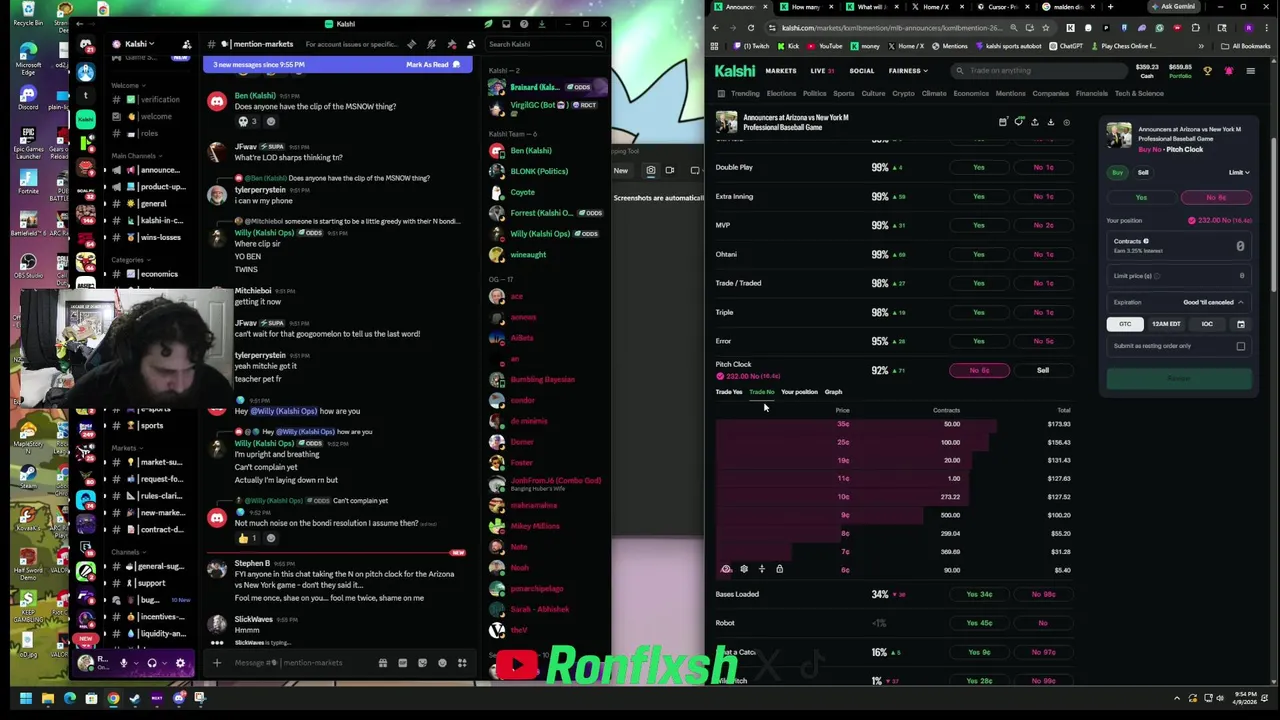Click No 2¢ button in MVP row
The image size is (1280, 720).
pos(1043,225)
